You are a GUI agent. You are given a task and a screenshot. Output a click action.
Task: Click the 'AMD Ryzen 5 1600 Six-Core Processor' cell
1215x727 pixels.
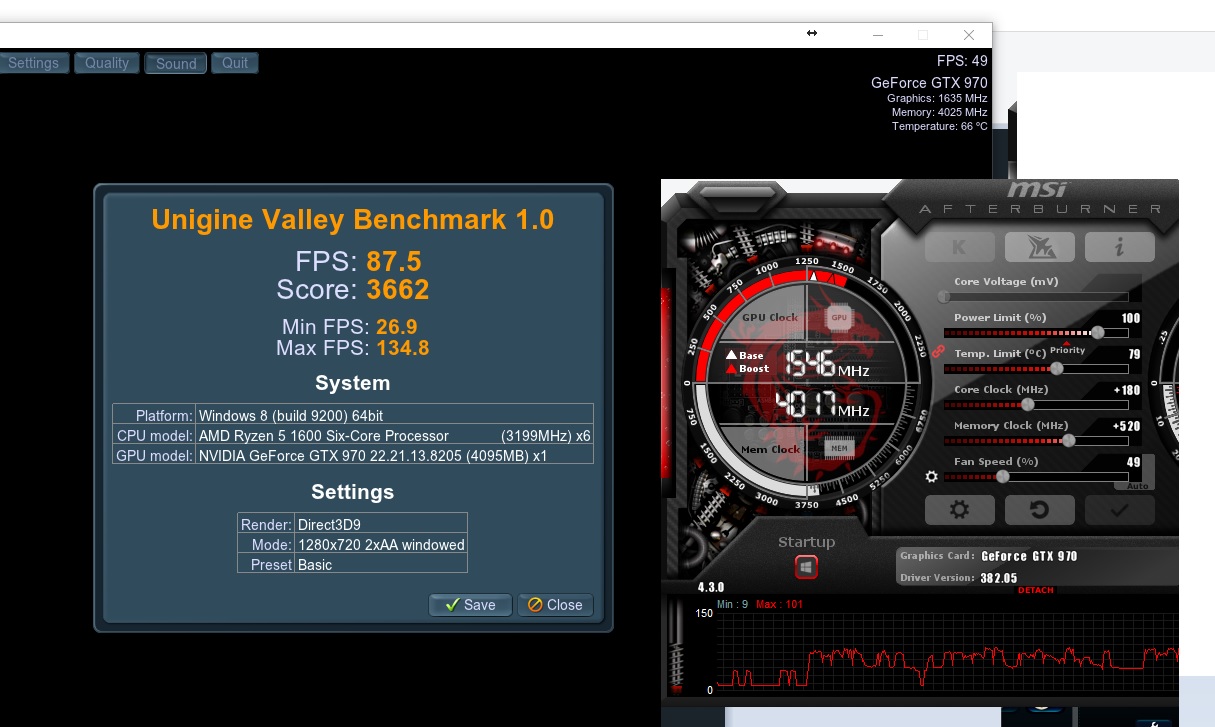coord(395,435)
